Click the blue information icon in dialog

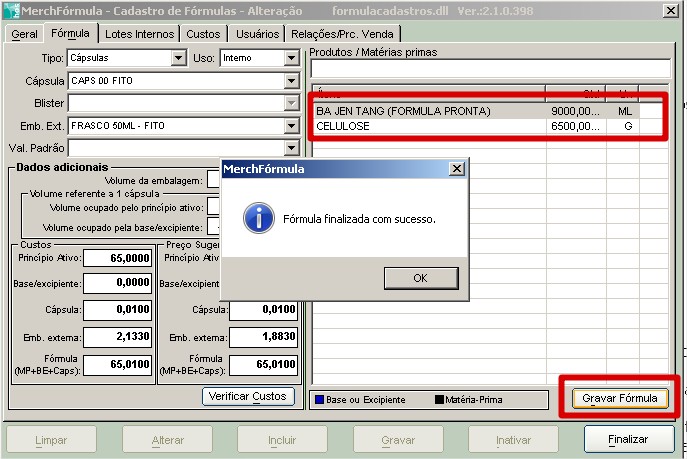tap(259, 217)
